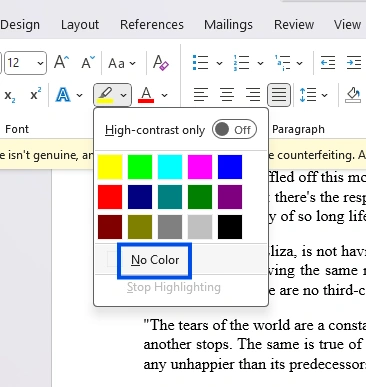
Task: Select the Justify alignment button
Action: coord(279,95)
